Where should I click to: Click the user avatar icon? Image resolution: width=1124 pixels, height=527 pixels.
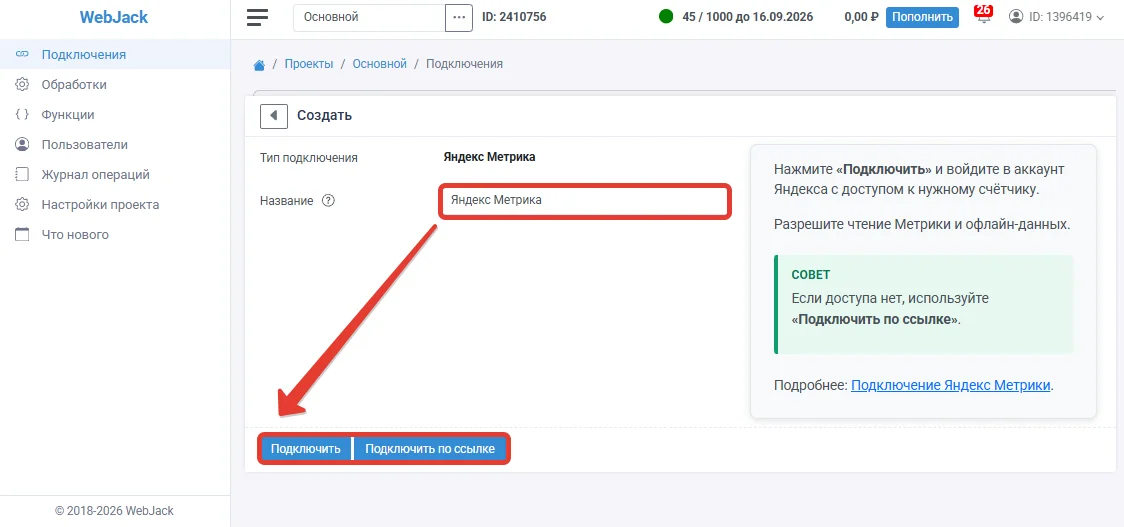pos(1016,16)
